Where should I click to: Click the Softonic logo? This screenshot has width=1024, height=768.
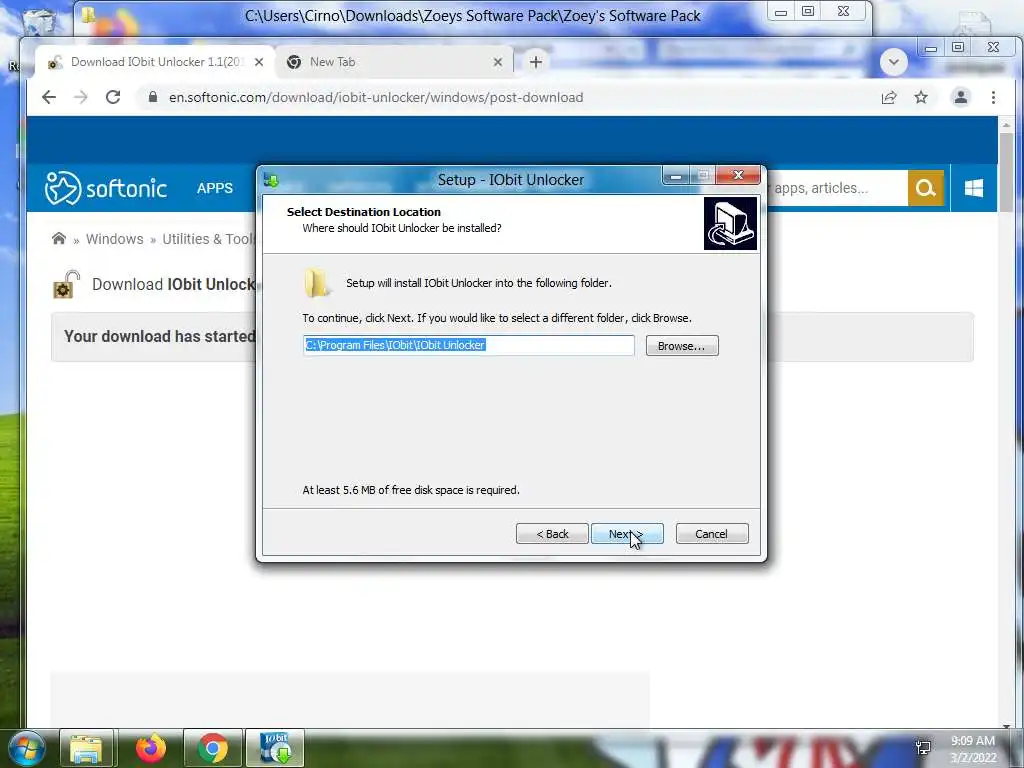[x=106, y=188]
